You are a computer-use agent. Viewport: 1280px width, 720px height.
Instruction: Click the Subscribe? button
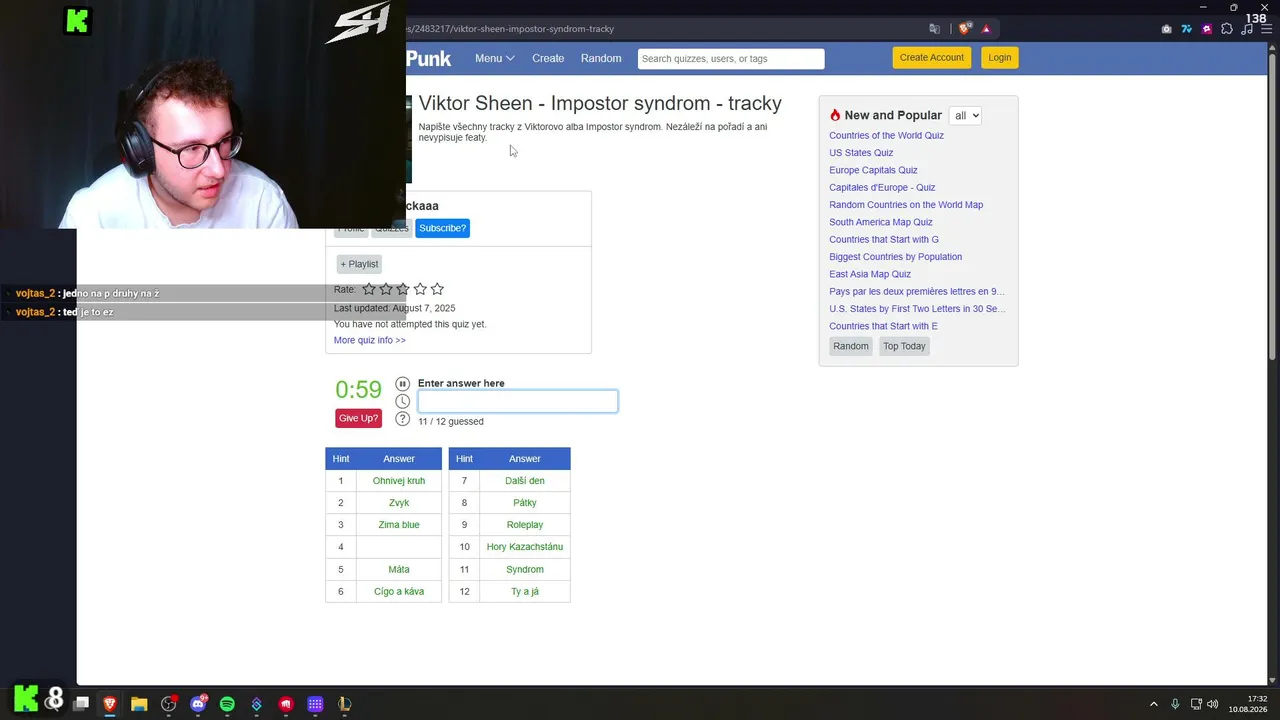442,228
